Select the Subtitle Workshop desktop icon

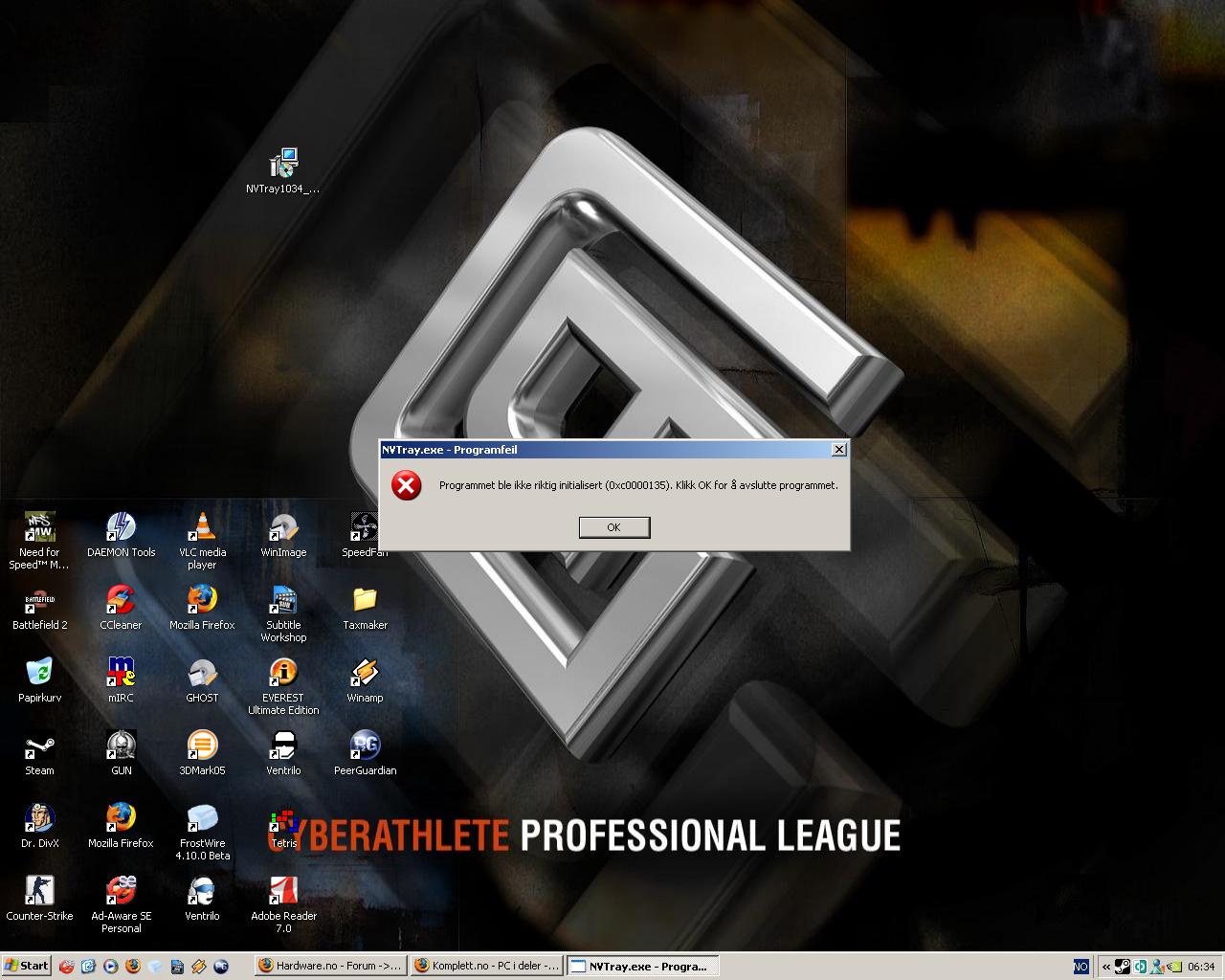pos(283,613)
